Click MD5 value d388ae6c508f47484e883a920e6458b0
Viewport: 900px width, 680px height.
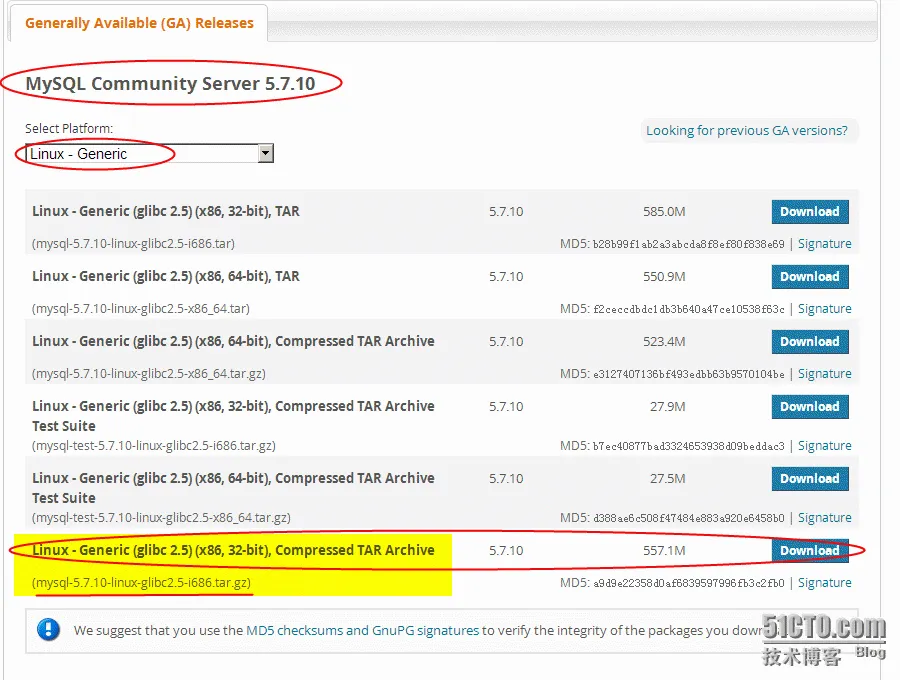pyautogui.click(x=688, y=518)
